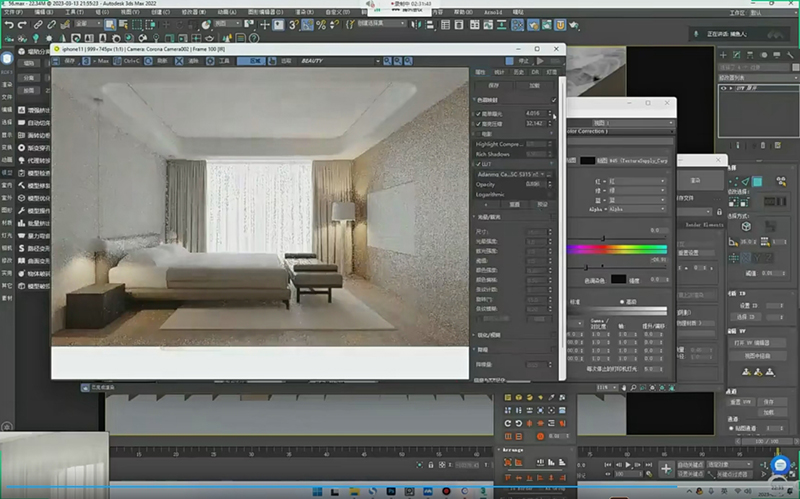Open the Edit menu
The height and width of the screenshot is (499, 800).
click(43, 12)
